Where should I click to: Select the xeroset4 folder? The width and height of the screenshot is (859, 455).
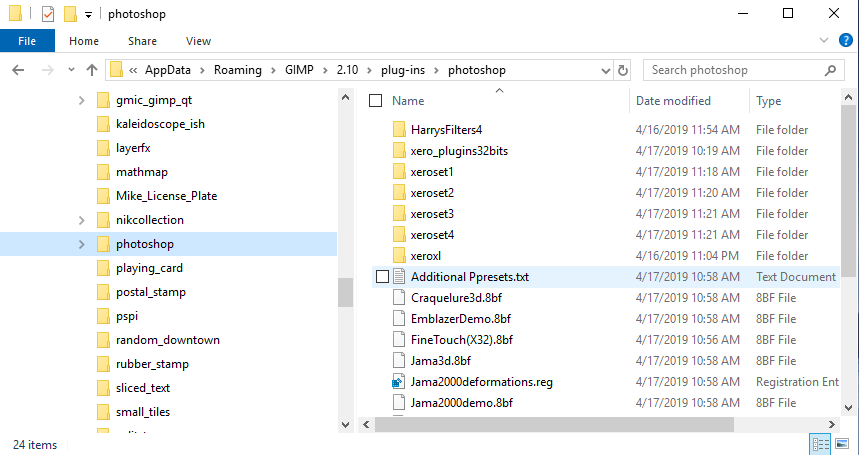pyautogui.click(x=432, y=235)
